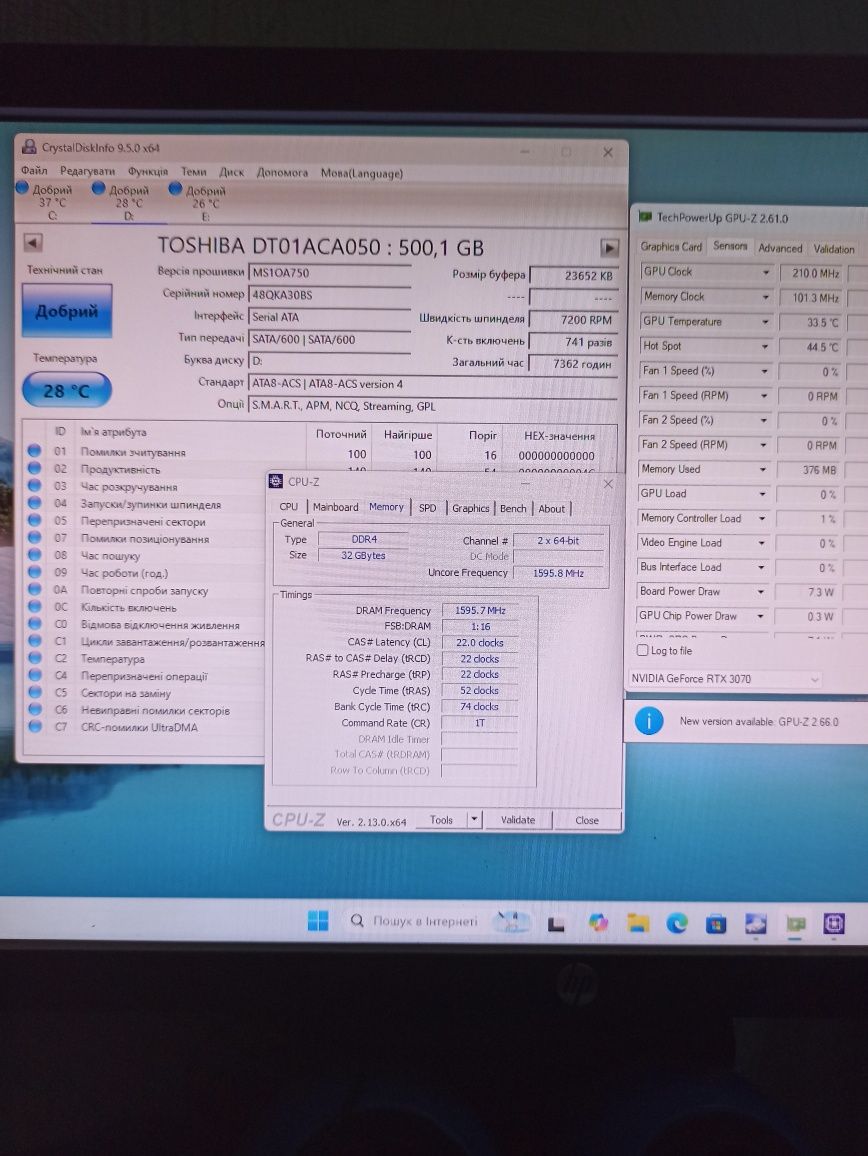Open GPU Clock sensor dropdown

[765, 272]
